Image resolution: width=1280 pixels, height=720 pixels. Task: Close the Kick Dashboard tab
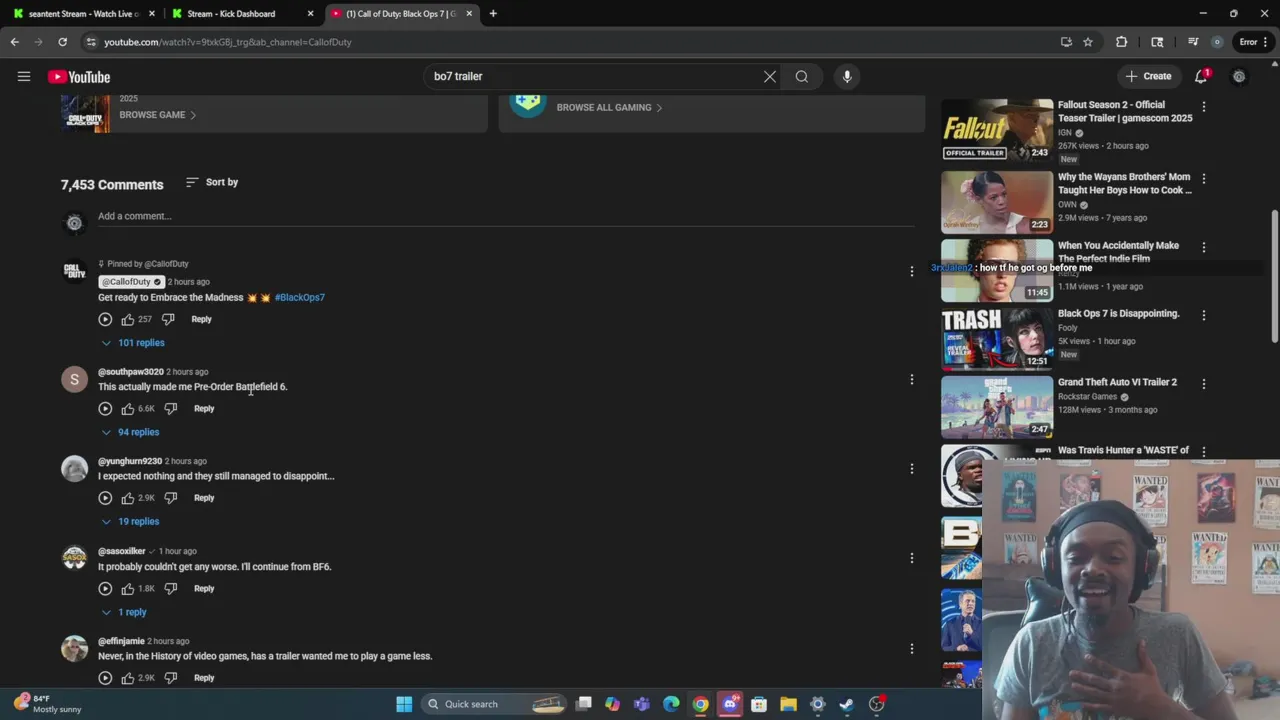(310, 14)
